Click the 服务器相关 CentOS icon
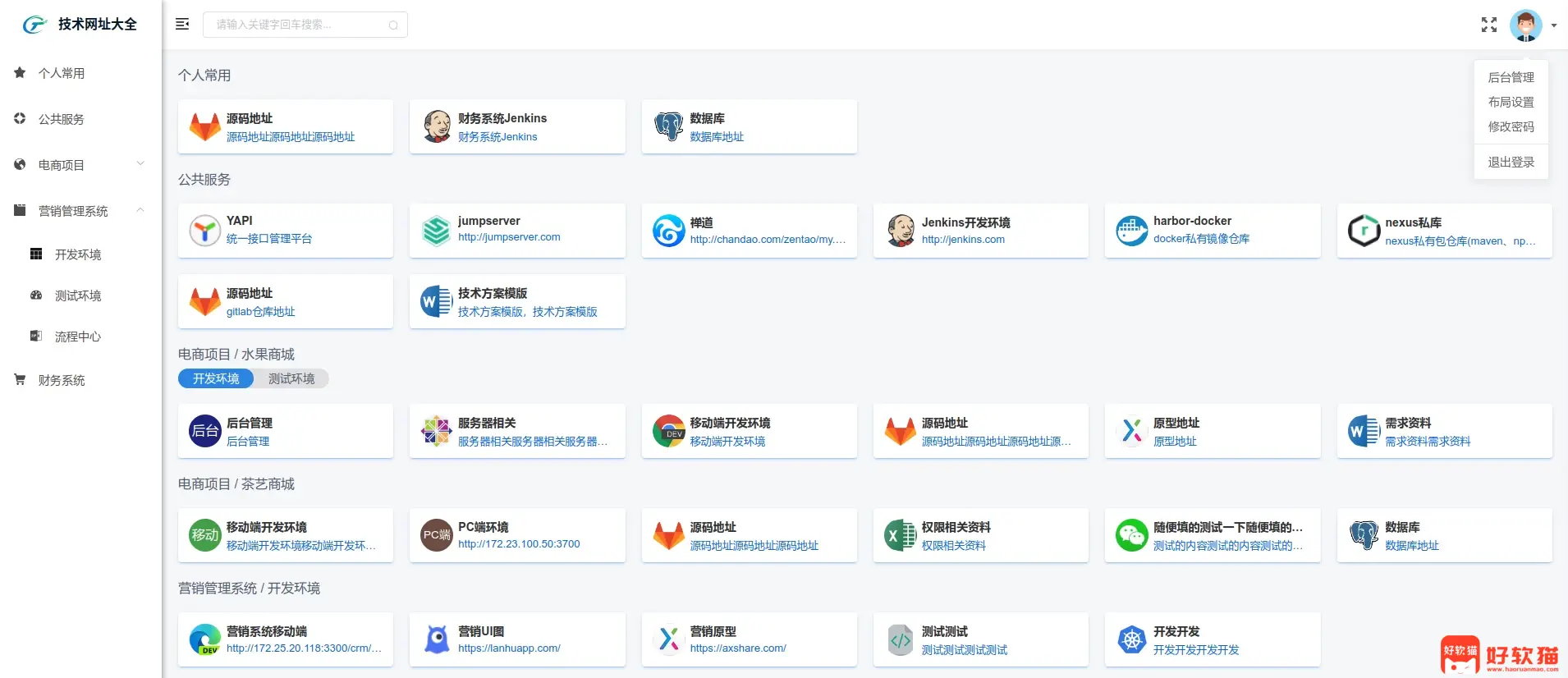1568x678 pixels. (x=437, y=431)
